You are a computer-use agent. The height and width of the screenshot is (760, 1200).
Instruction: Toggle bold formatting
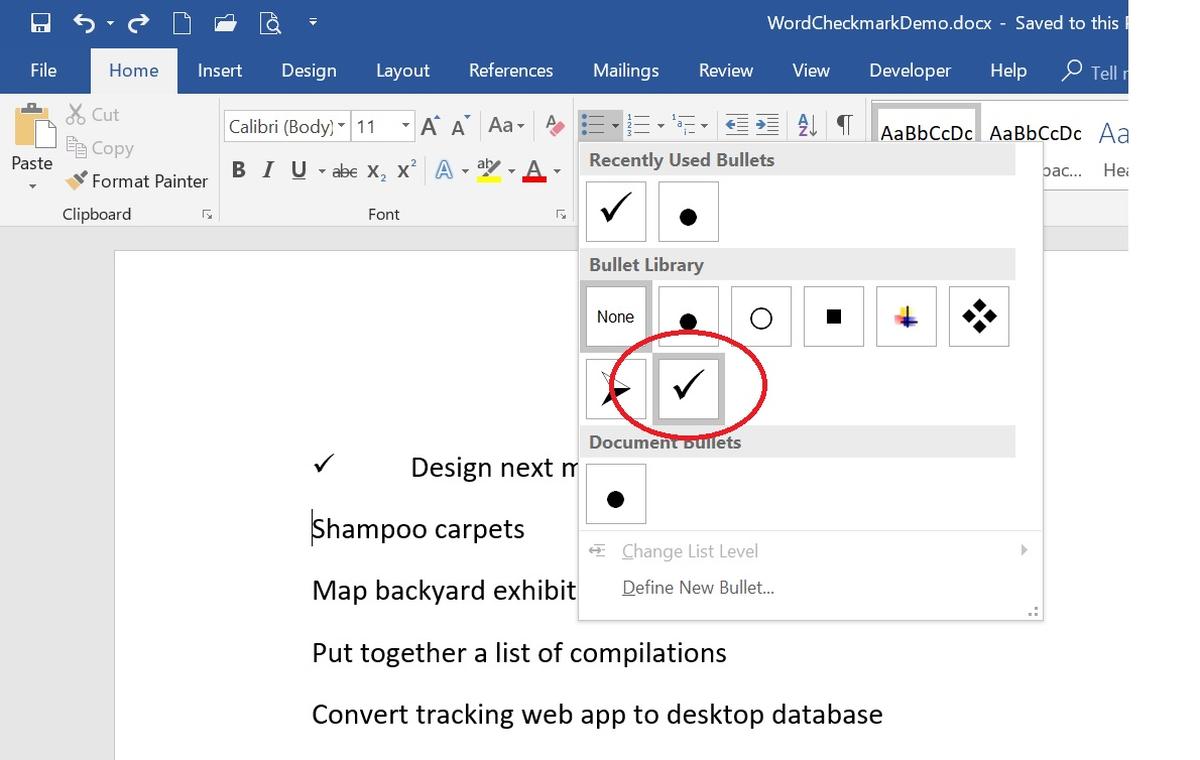pos(238,170)
